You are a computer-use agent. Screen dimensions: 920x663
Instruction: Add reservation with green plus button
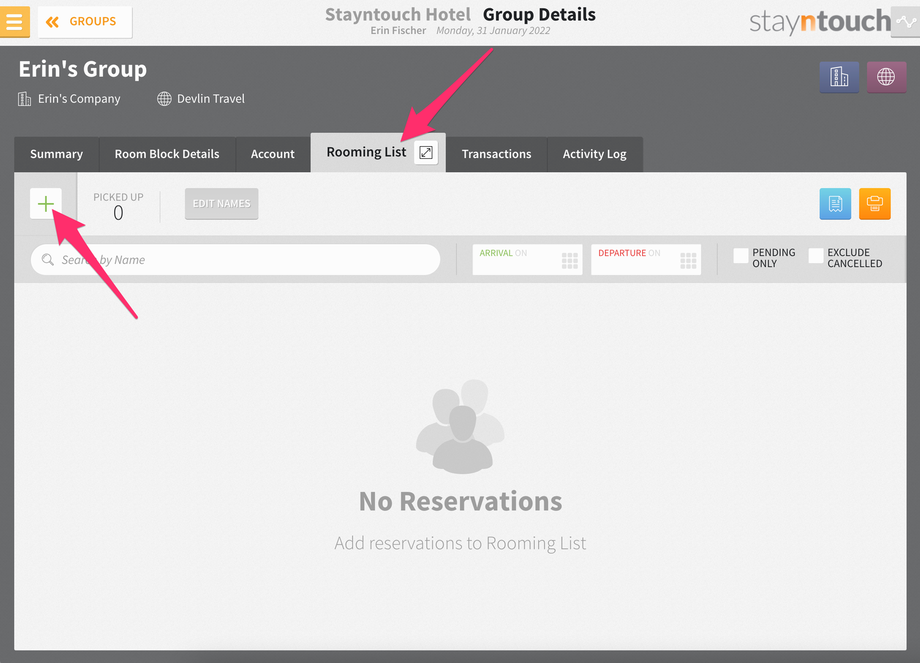(46, 204)
